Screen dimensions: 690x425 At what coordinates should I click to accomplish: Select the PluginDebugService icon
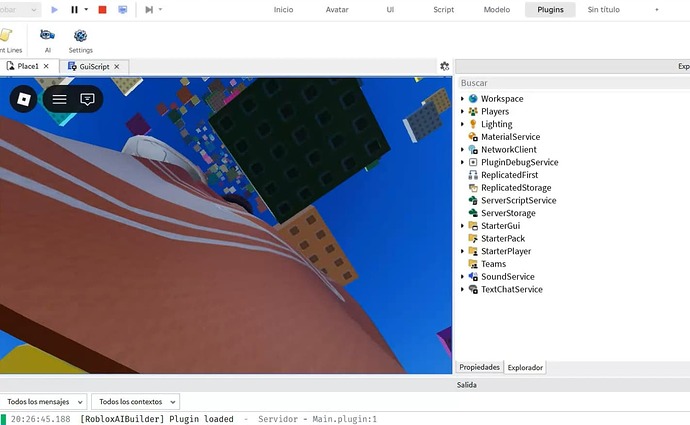pyautogui.click(x=473, y=162)
